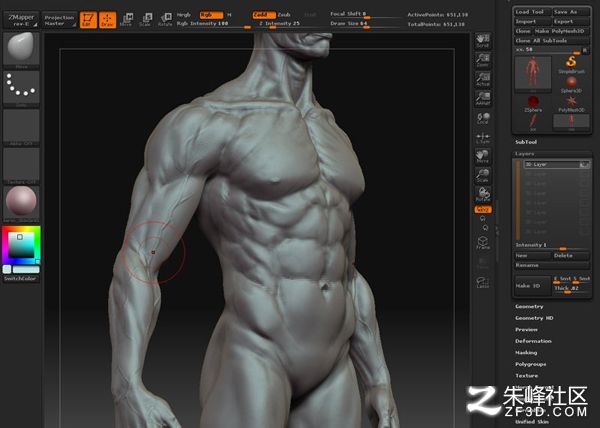Click the Actual size icon
The image size is (600, 428).
(483, 80)
